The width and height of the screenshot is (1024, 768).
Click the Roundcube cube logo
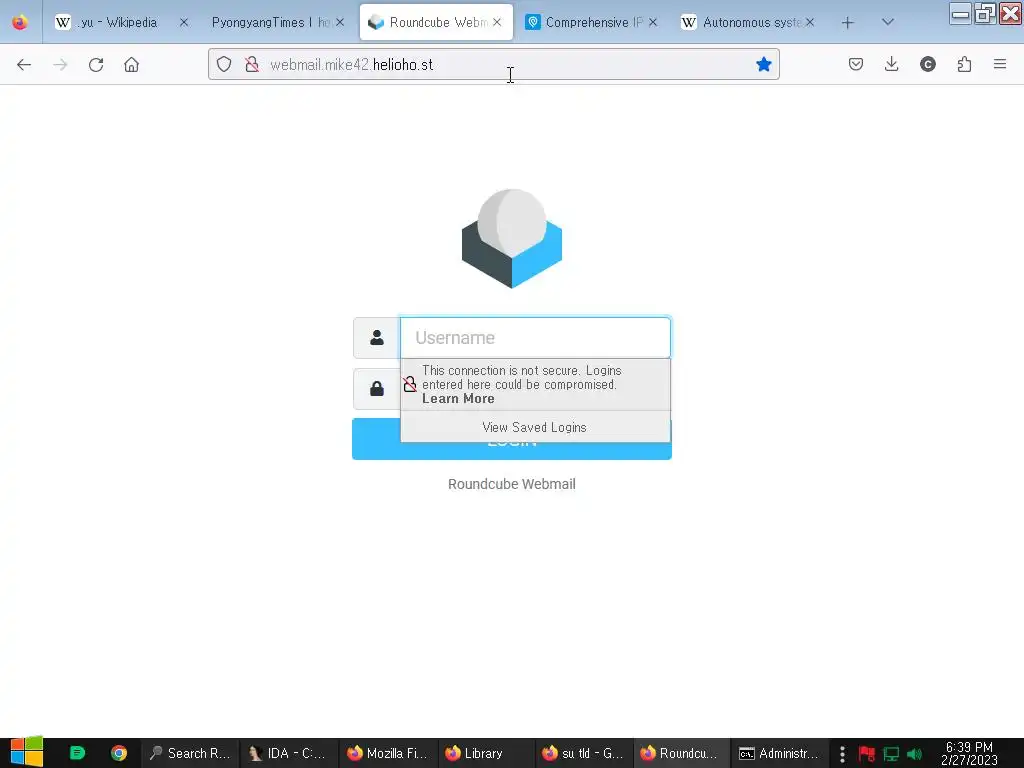(x=512, y=239)
